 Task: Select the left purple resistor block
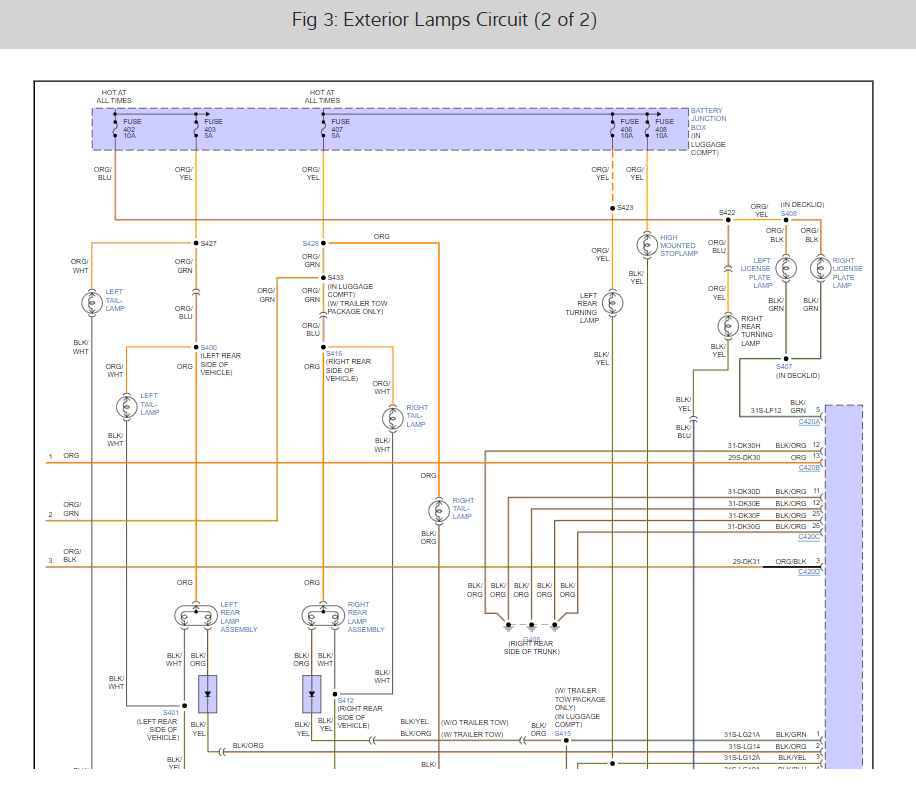[208, 696]
